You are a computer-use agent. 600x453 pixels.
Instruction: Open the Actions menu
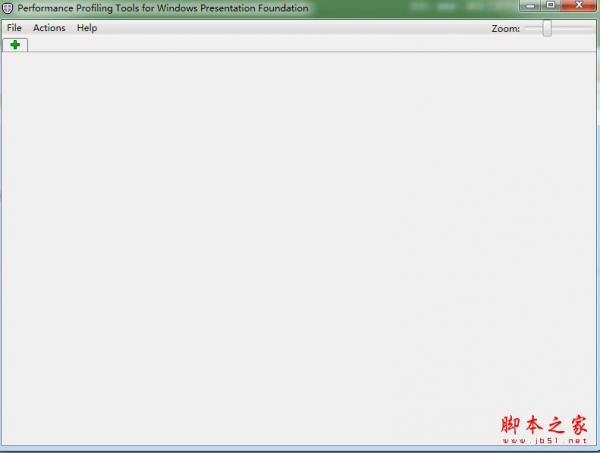[49, 28]
